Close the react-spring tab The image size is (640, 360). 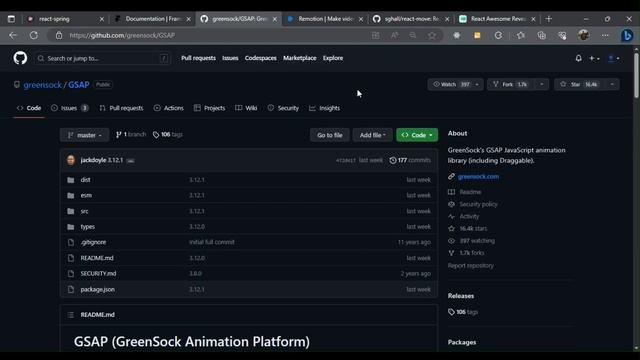click(102, 19)
